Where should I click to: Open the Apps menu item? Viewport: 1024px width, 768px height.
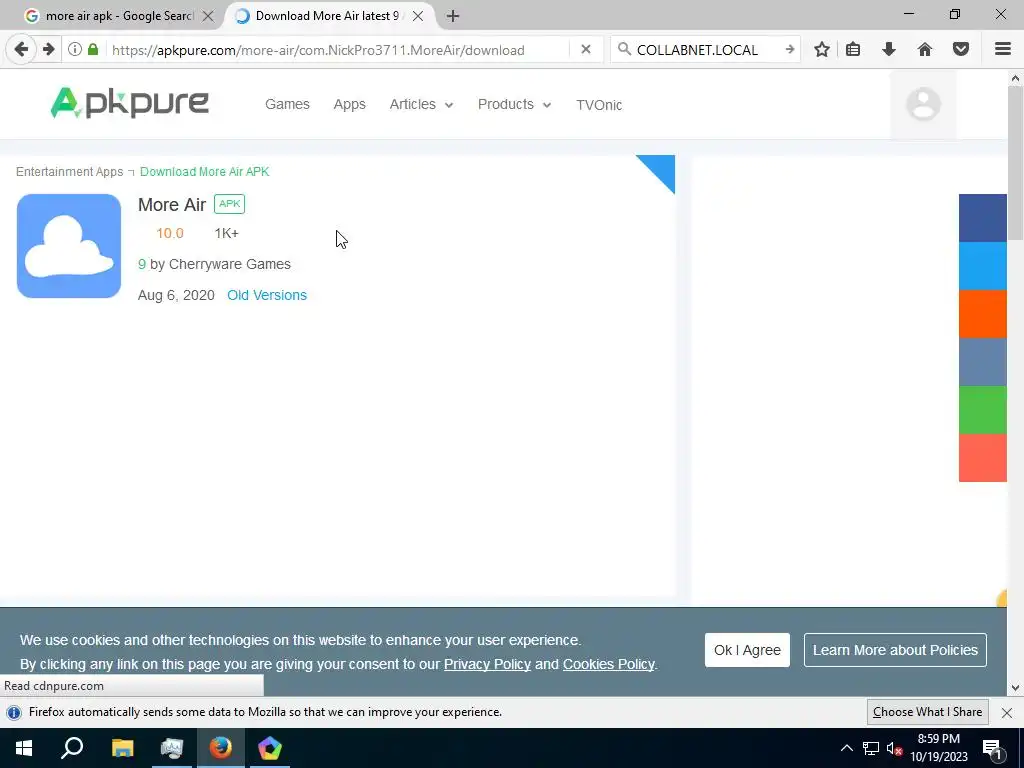349,104
